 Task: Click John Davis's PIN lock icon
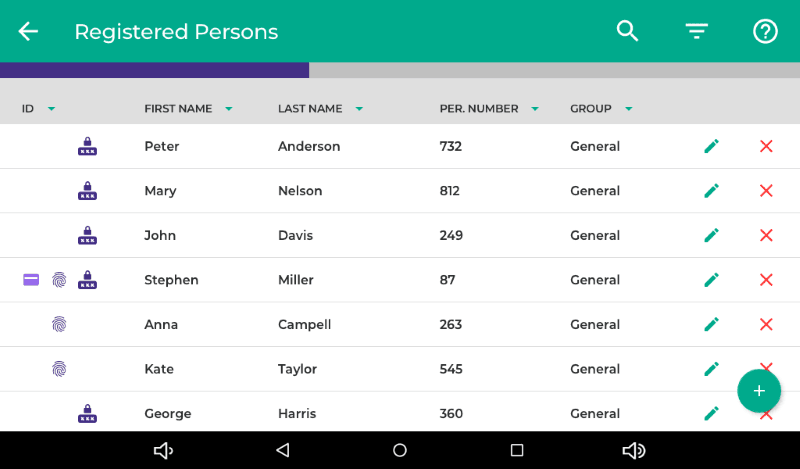(x=87, y=236)
